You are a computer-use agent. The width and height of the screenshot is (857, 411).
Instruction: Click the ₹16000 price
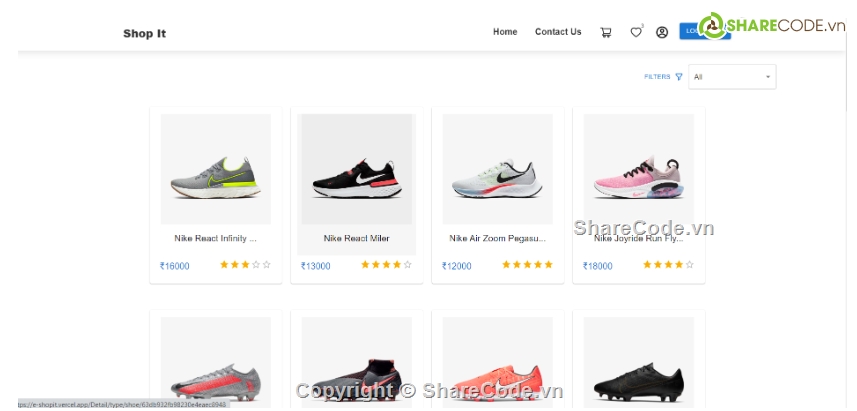(174, 266)
